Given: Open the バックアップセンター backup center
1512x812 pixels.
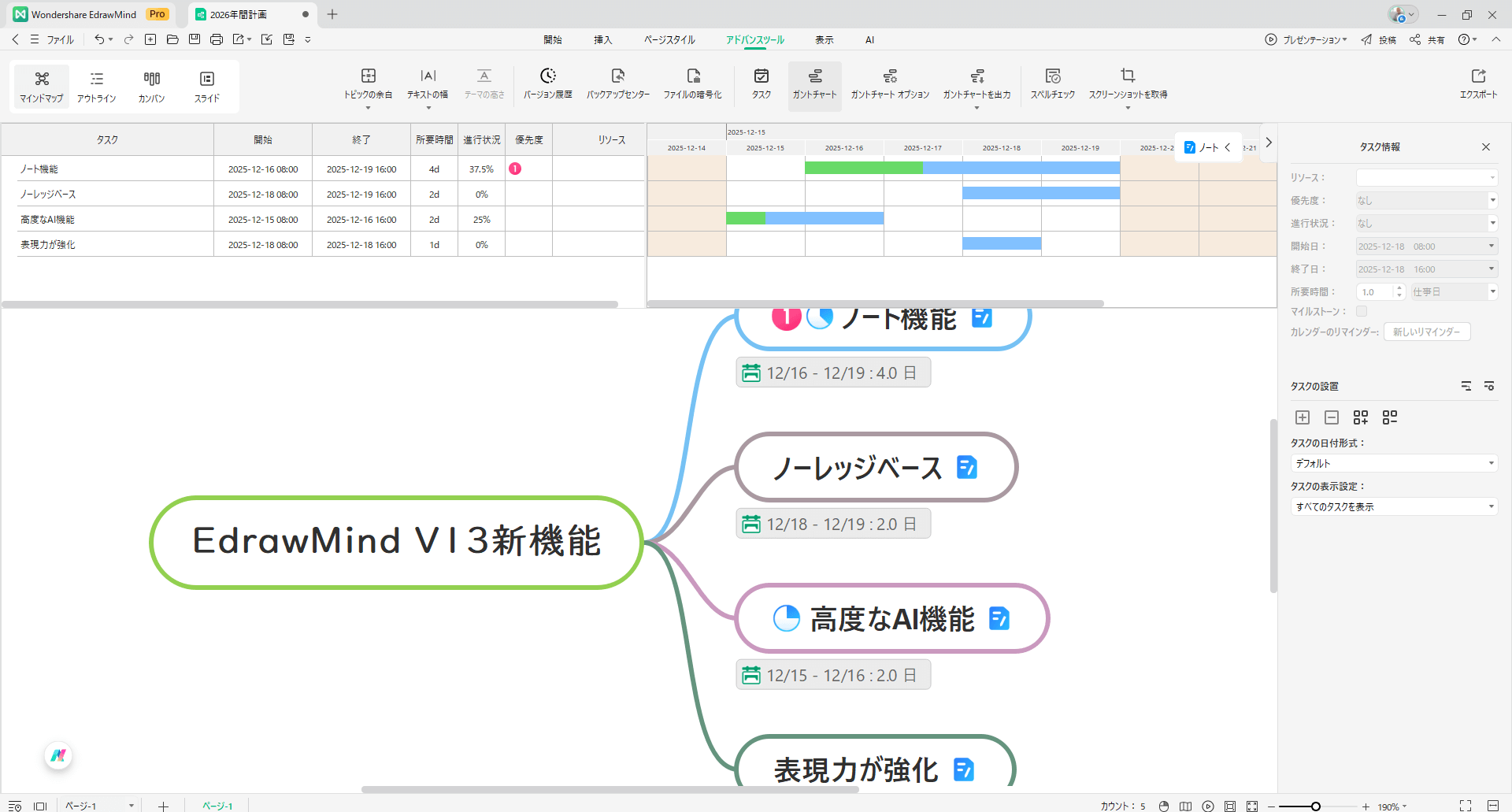Looking at the screenshot, I should (x=617, y=83).
